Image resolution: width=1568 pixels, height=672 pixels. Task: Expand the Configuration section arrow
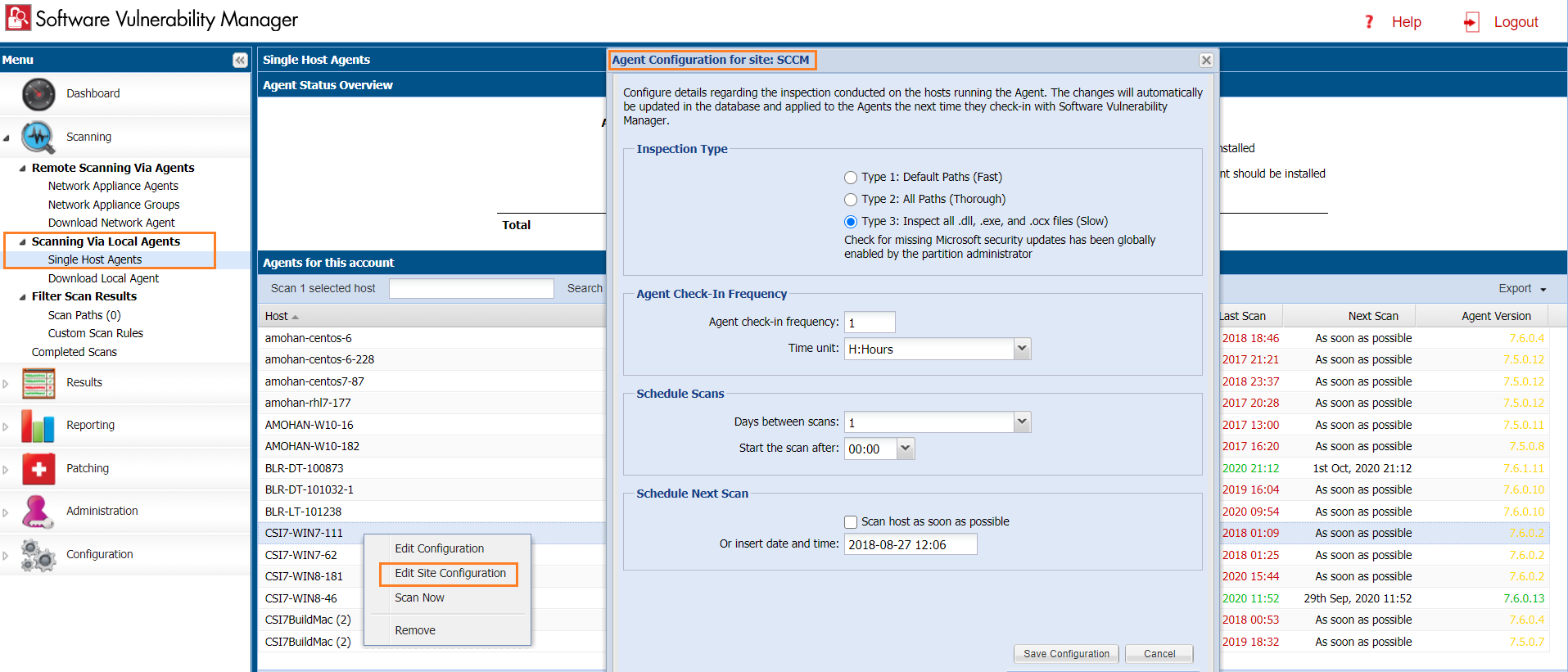(x=6, y=556)
